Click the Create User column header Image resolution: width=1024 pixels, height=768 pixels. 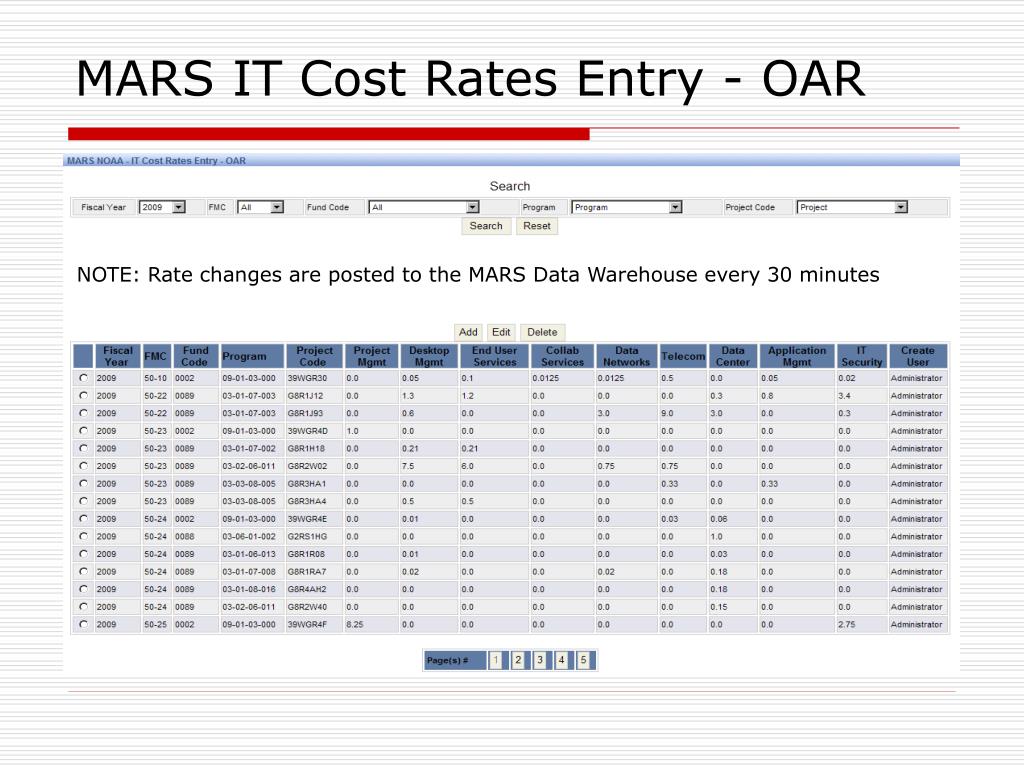(x=918, y=356)
